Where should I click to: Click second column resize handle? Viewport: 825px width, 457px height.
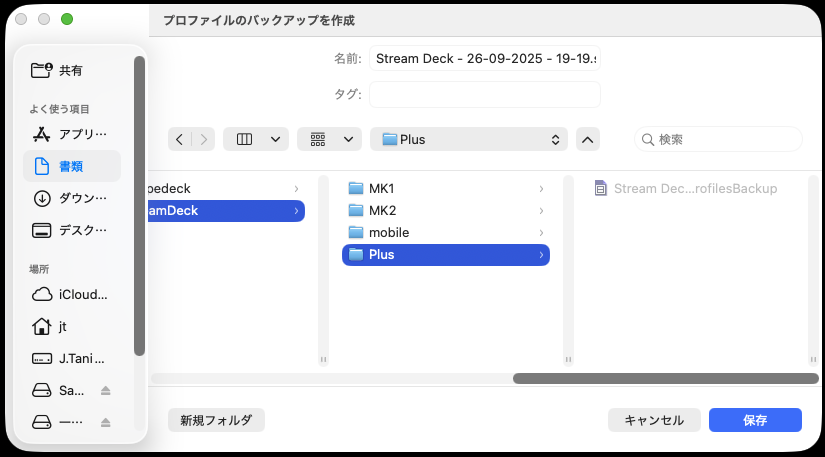pos(568,360)
